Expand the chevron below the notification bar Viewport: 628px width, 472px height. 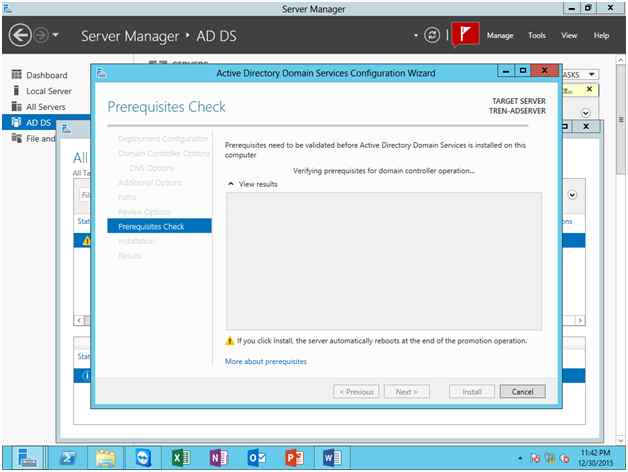[x=586, y=113]
